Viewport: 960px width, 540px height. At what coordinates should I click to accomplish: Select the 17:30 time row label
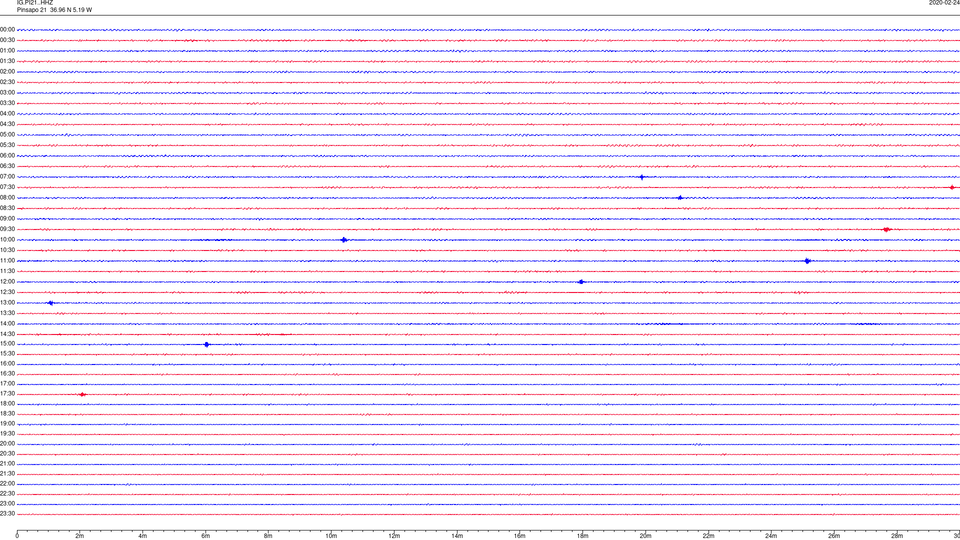[7, 394]
